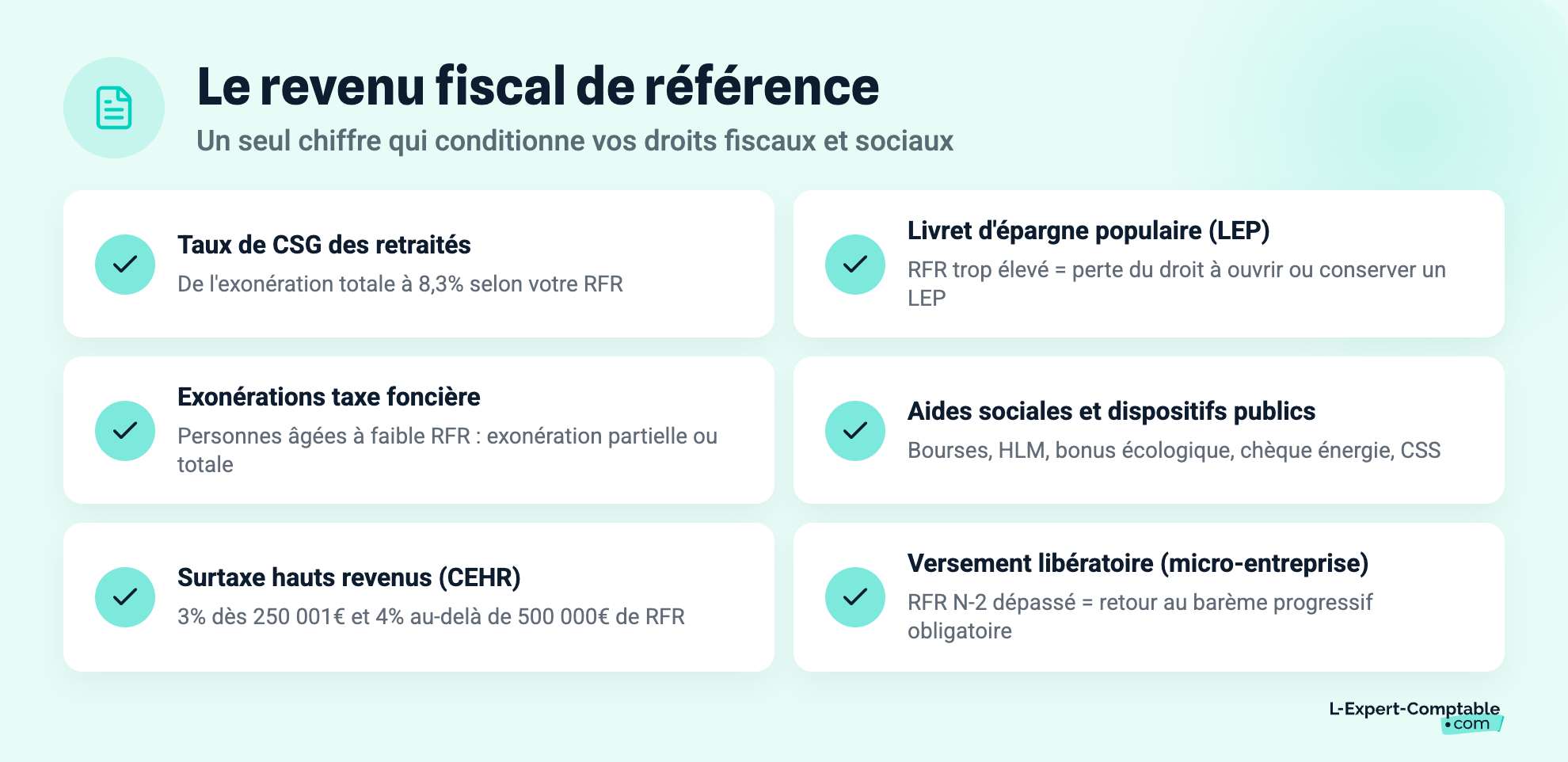The image size is (1568, 762).
Task: Click the document icon beside the title
Action: tap(114, 108)
